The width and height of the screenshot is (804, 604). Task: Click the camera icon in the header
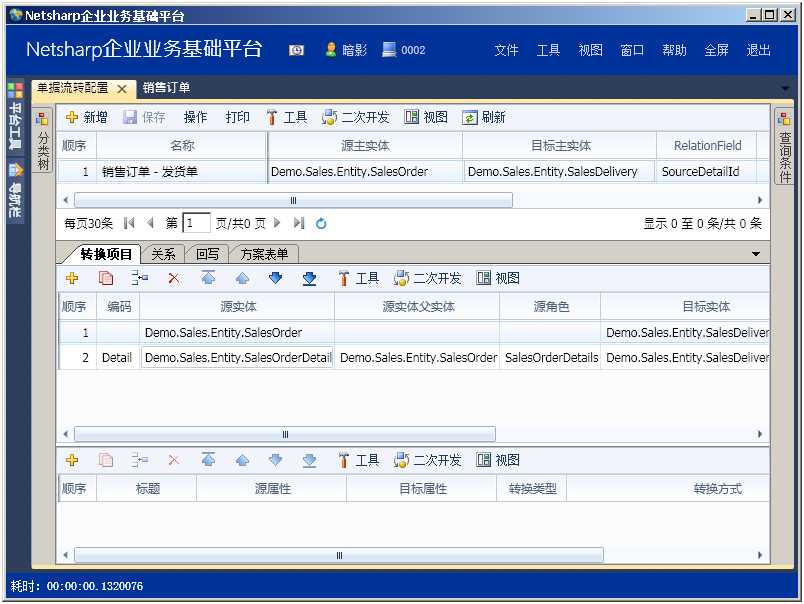pos(296,50)
